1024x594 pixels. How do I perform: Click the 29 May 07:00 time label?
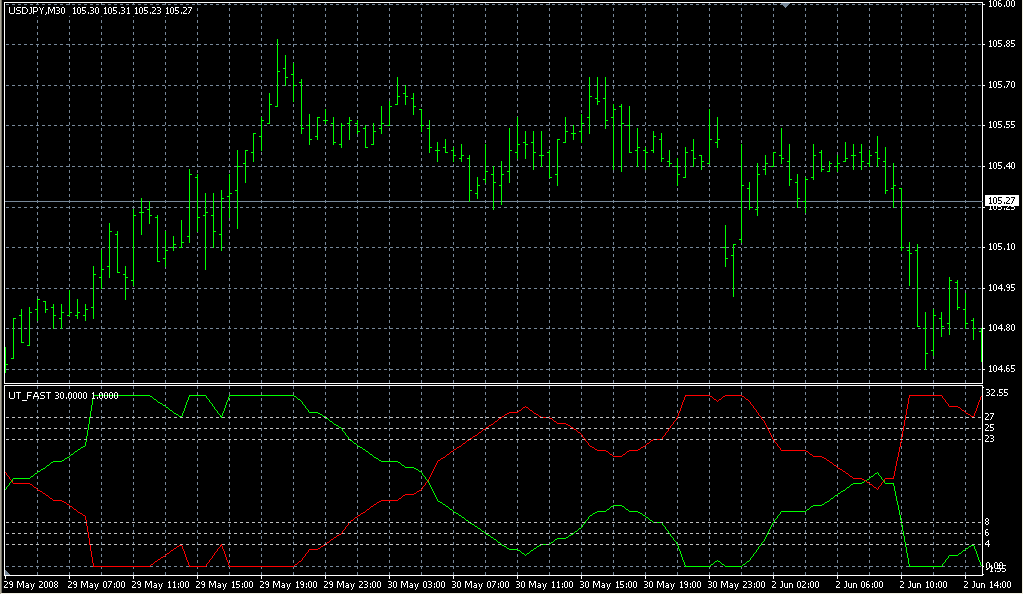click(97, 585)
